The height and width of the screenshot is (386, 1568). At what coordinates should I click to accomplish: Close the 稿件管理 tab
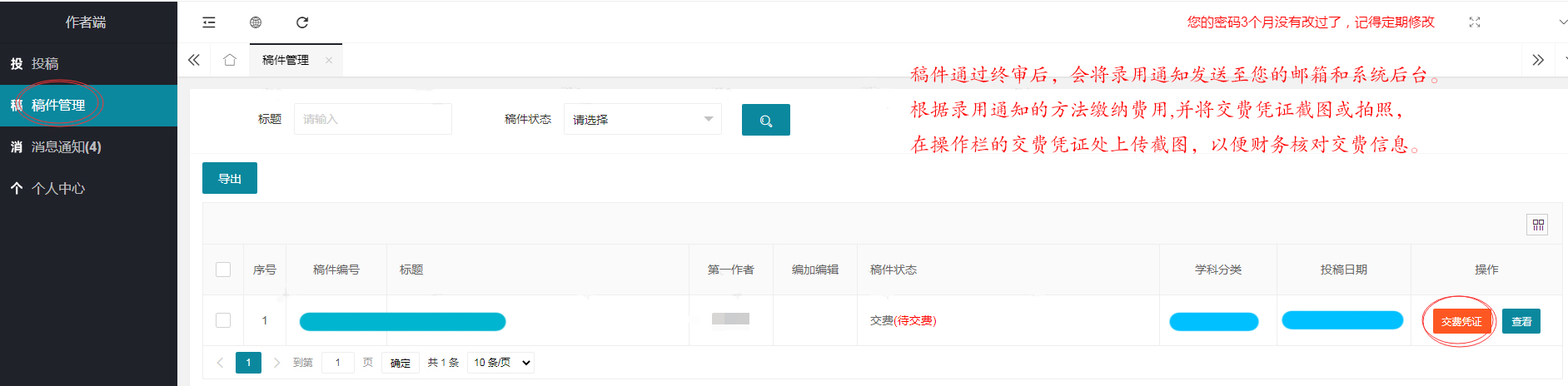pos(329,60)
